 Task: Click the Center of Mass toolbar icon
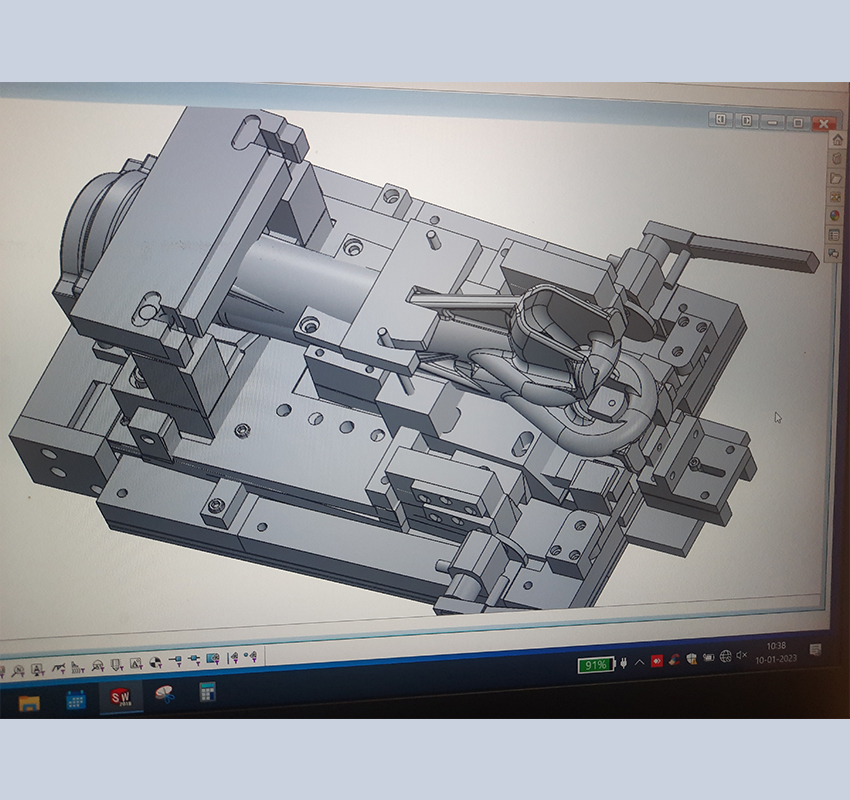[155, 661]
